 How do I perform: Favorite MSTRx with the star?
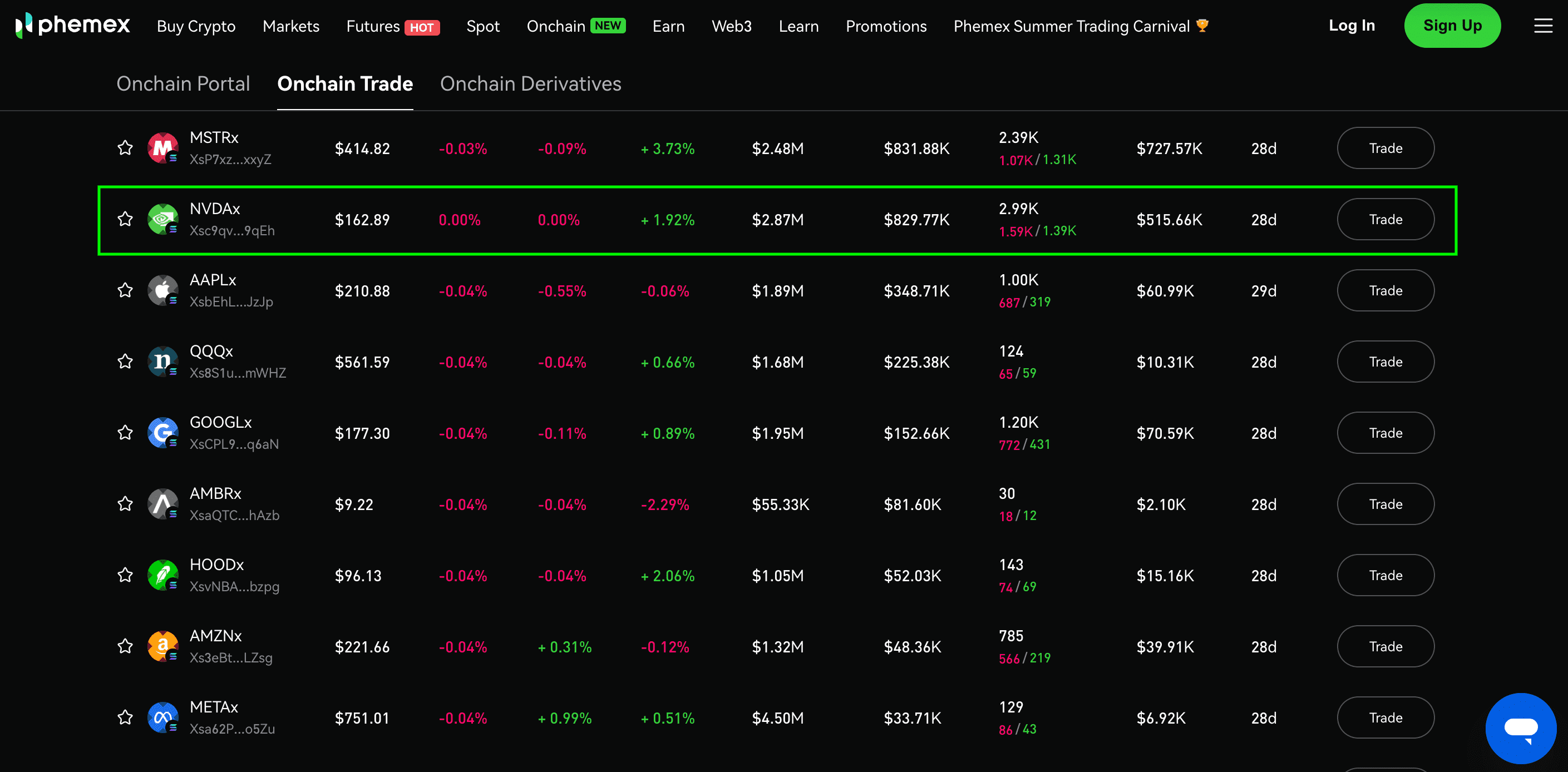[x=125, y=148]
